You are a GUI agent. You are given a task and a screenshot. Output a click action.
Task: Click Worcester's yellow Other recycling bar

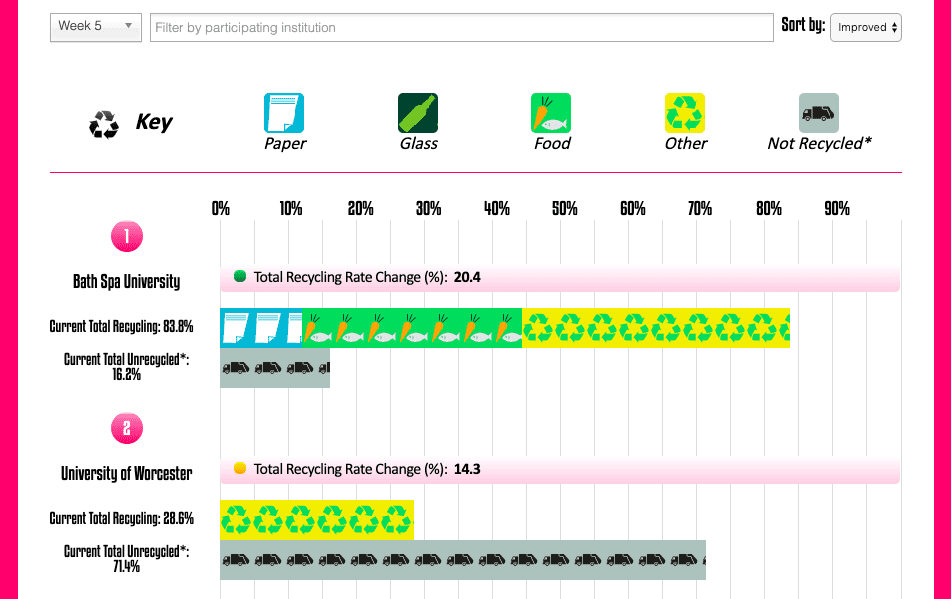pyautogui.click(x=316, y=520)
